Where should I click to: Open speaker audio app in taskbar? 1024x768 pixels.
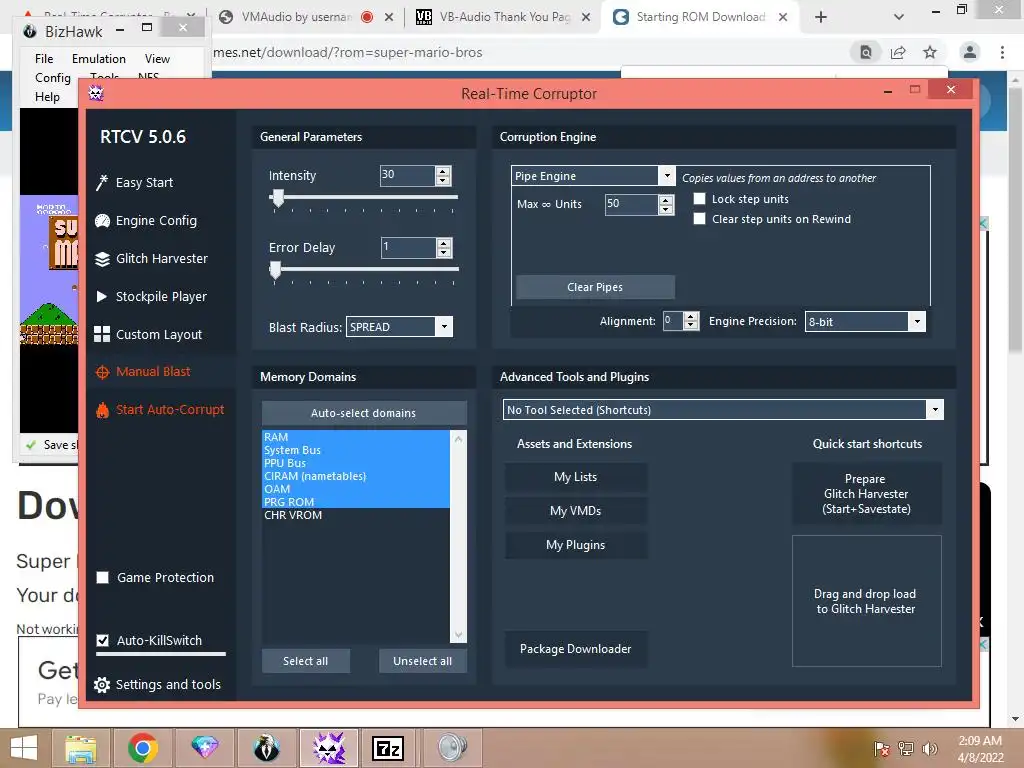pyautogui.click(x=452, y=748)
